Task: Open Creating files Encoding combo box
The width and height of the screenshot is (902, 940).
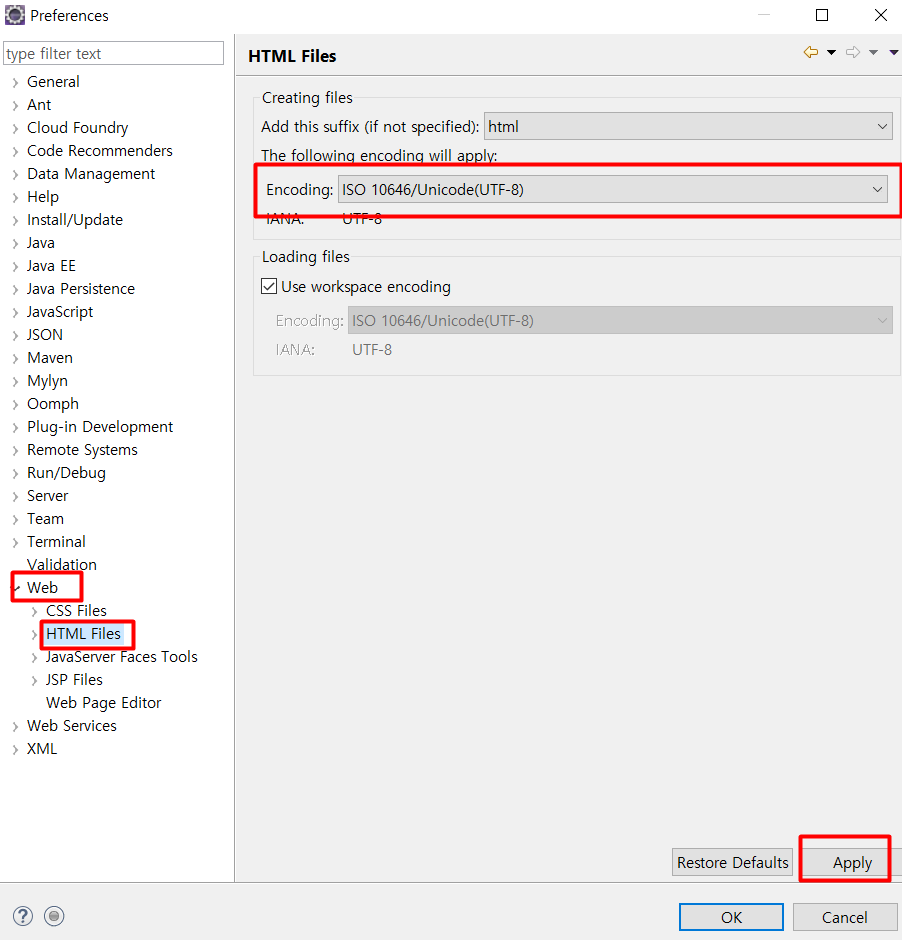Action: pos(613,189)
